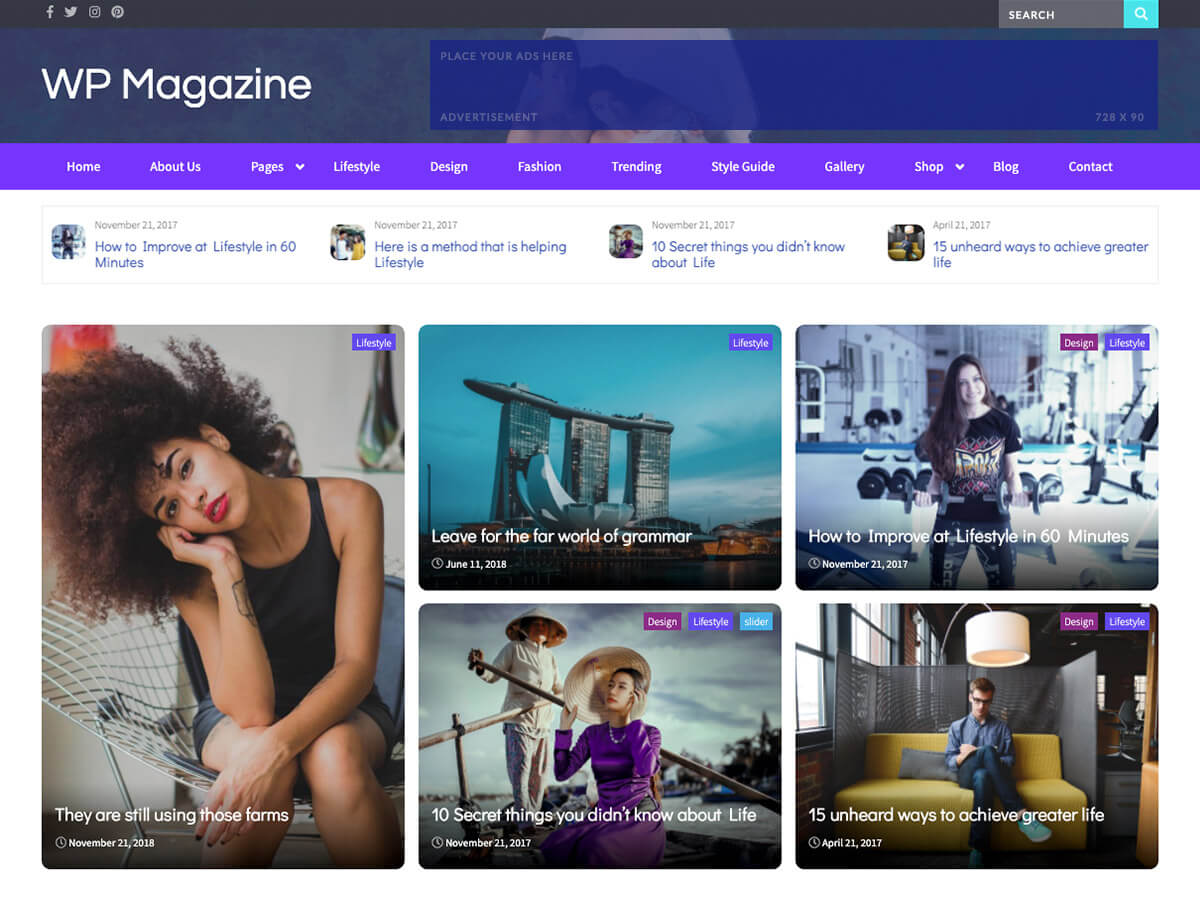
Task: Click the search input field
Action: click(x=1060, y=14)
